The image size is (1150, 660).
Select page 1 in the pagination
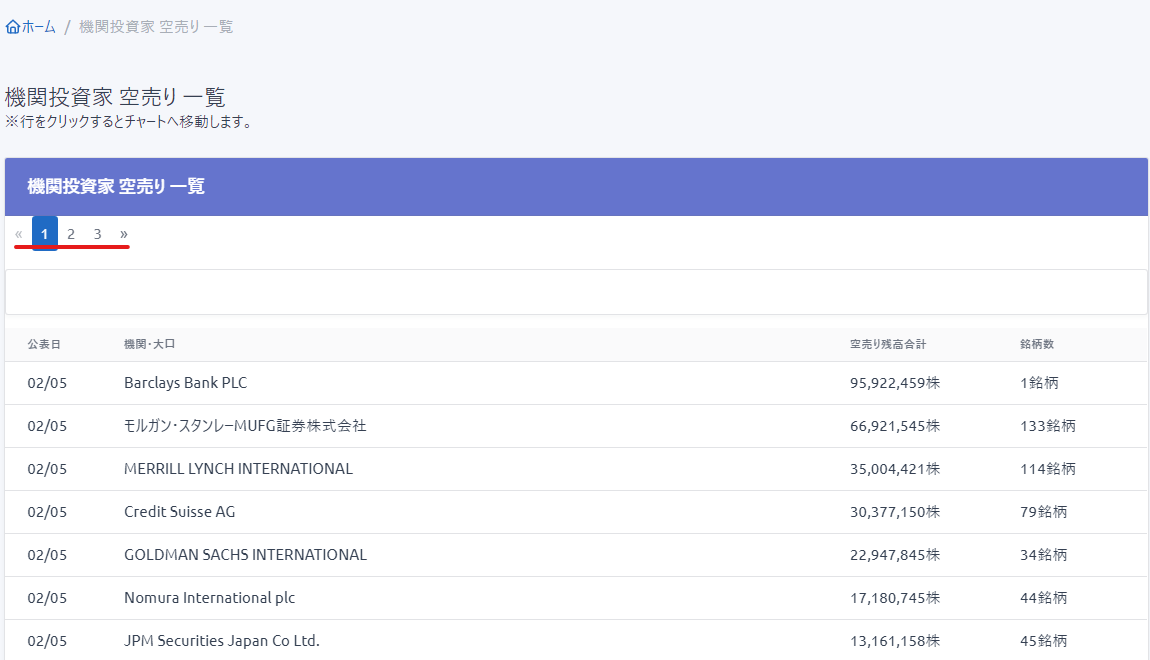click(45, 234)
